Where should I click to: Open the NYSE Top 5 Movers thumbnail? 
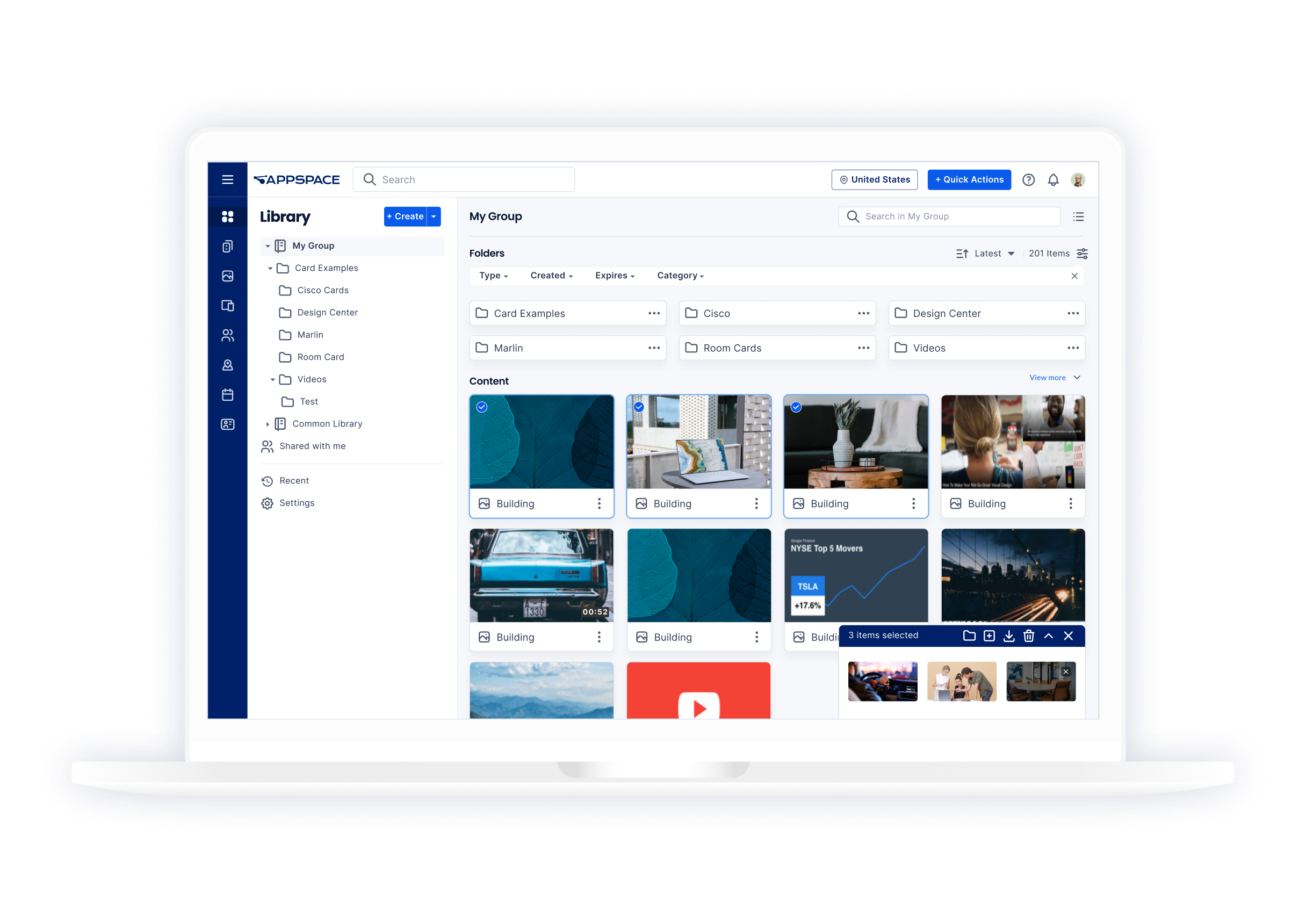[855, 575]
